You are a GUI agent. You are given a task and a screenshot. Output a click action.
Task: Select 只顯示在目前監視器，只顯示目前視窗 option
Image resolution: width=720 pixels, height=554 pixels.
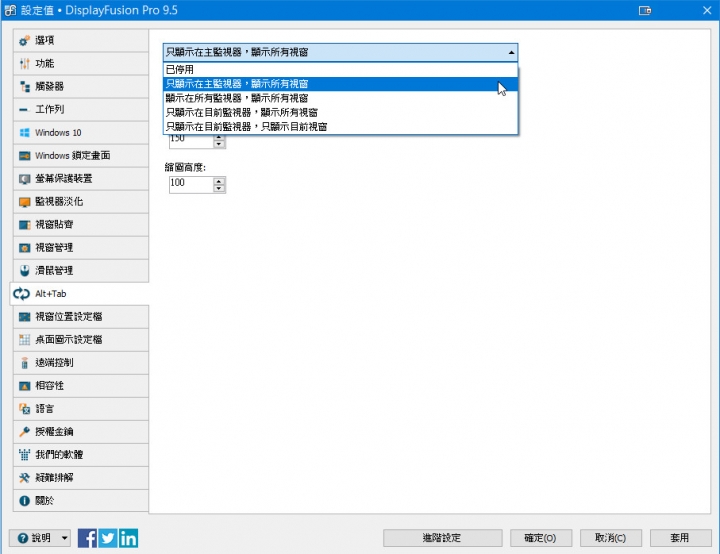click(340, 126)
